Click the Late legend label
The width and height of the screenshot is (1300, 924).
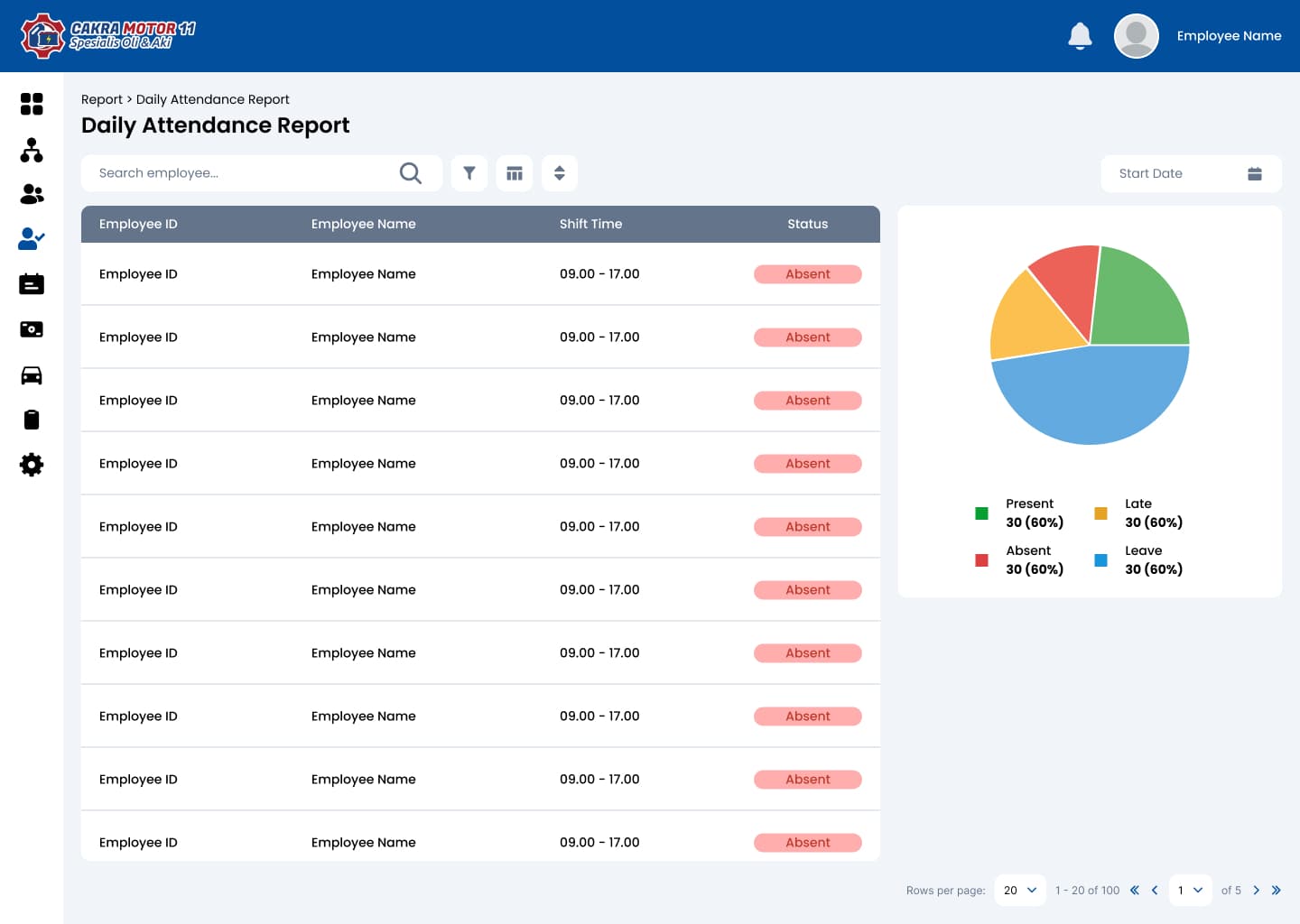coord(1138,504)
